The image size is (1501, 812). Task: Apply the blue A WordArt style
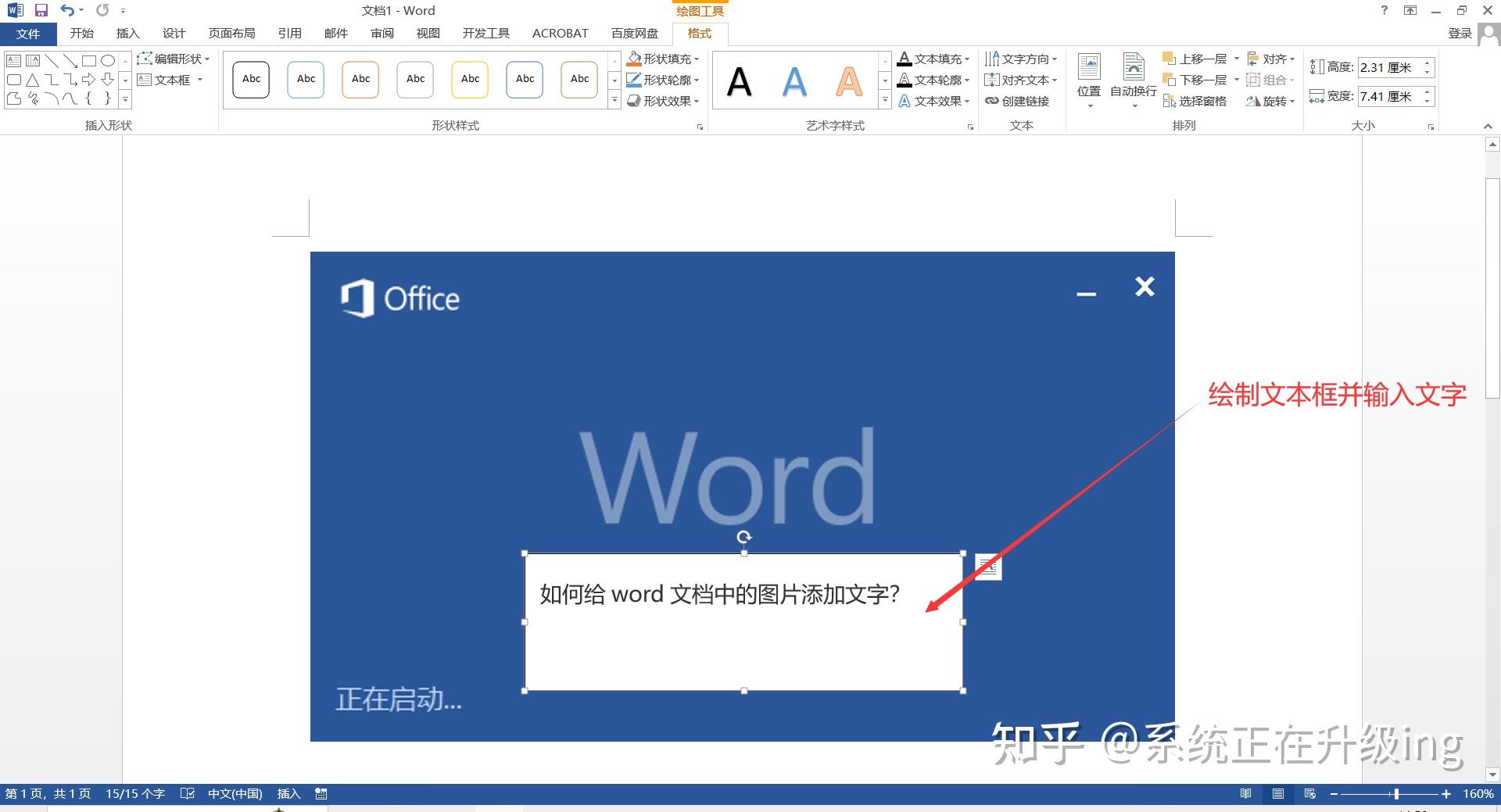pyautogui.click(x=794, y=81)
